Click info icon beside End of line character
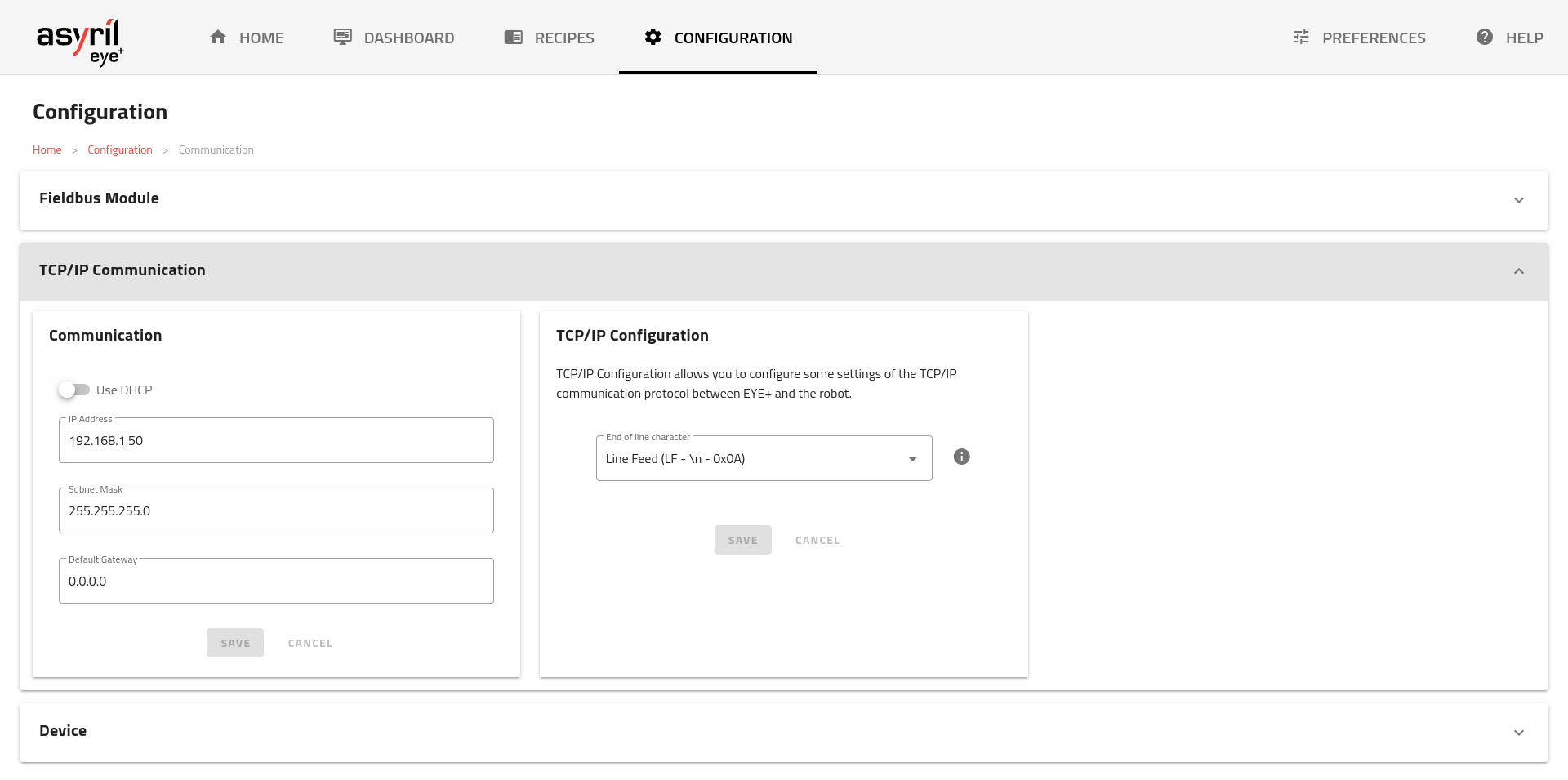This screenshot has height=780, width=1568. [x=961, y=457]
